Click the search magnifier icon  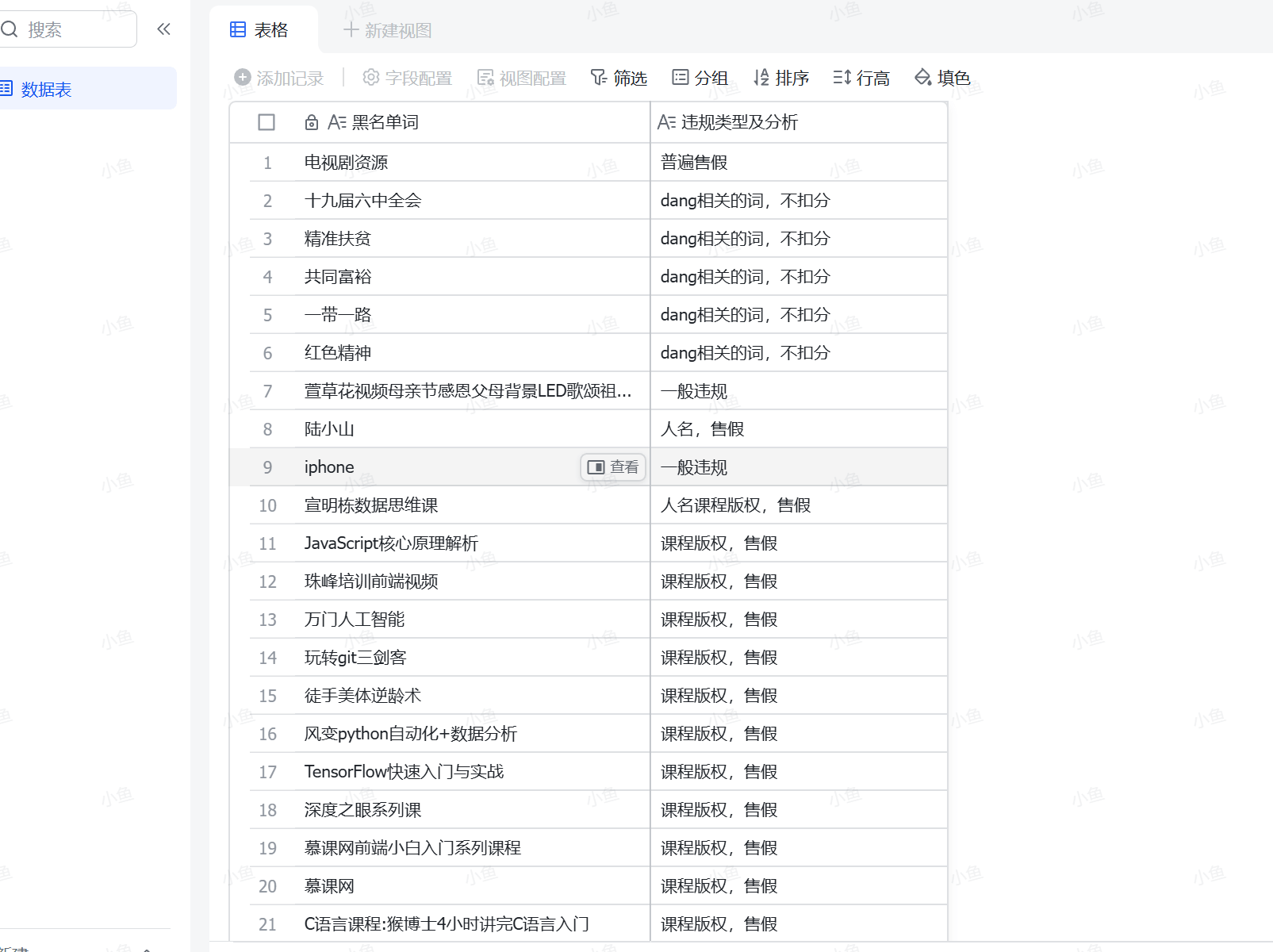coord(10,29)
